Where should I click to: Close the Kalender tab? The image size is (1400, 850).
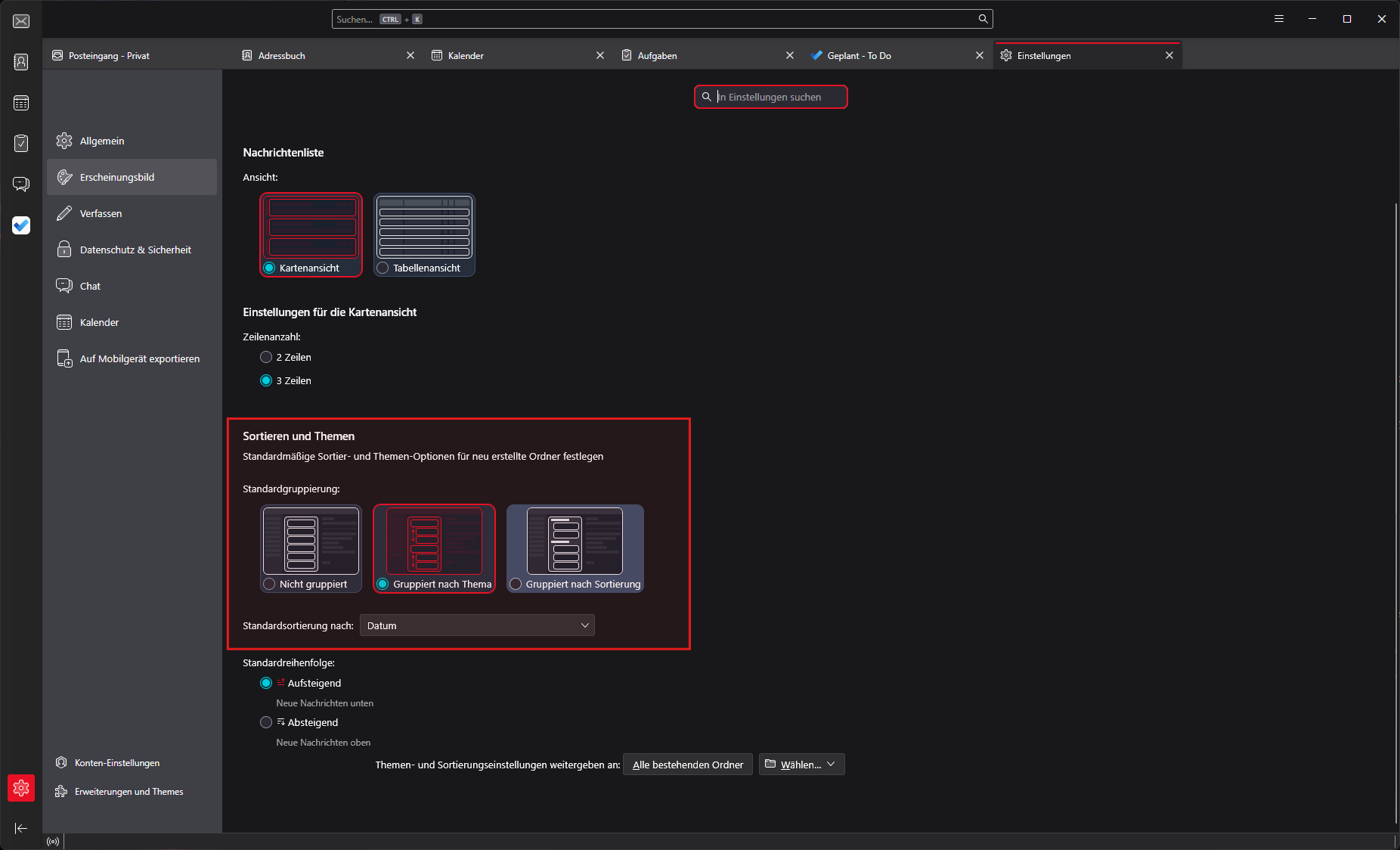600,55
